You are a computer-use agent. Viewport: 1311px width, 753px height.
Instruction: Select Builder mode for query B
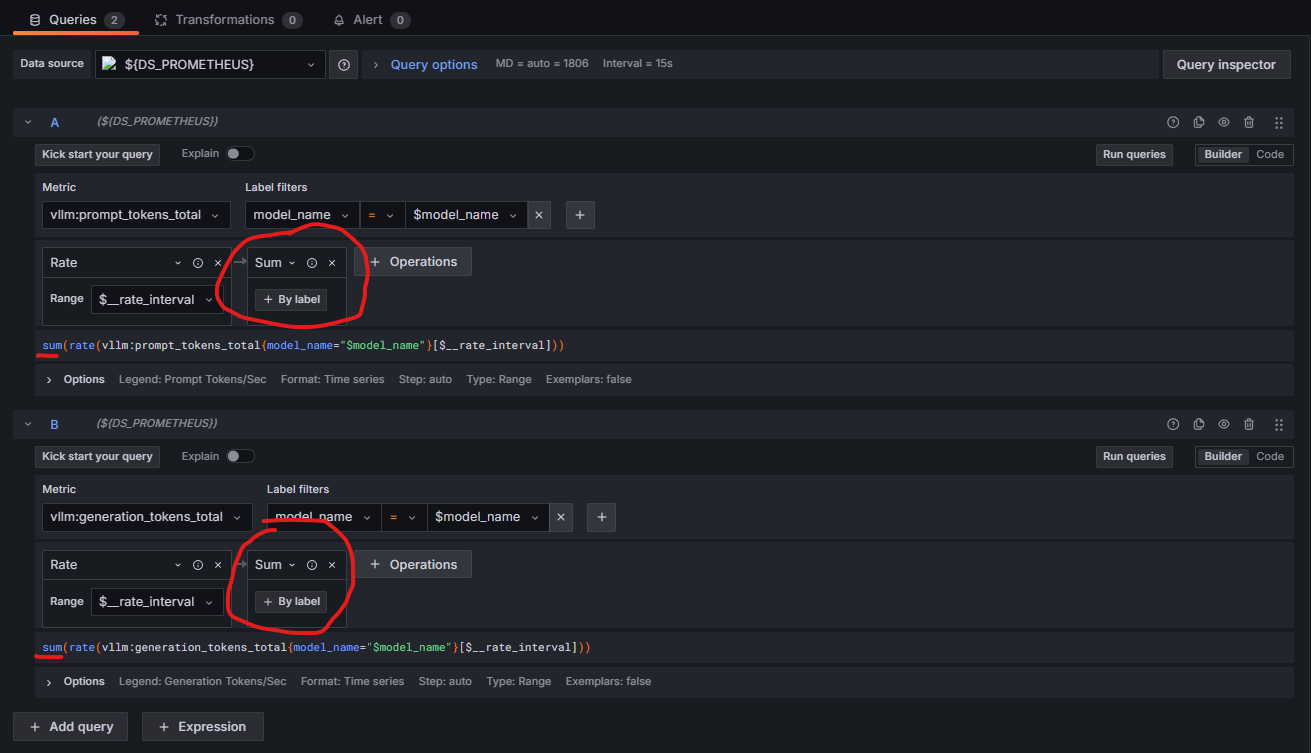[1223, 456]
